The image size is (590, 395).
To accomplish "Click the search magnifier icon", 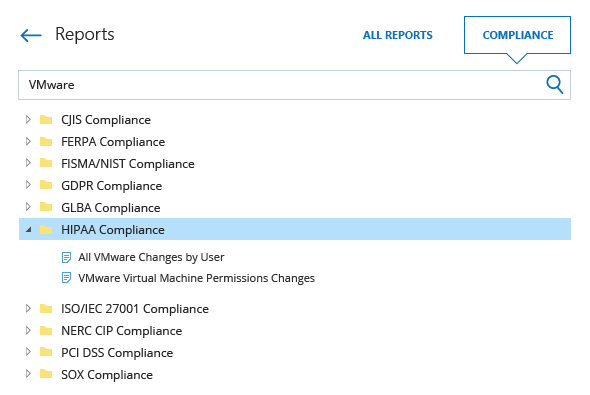I will tap(555, 85).
